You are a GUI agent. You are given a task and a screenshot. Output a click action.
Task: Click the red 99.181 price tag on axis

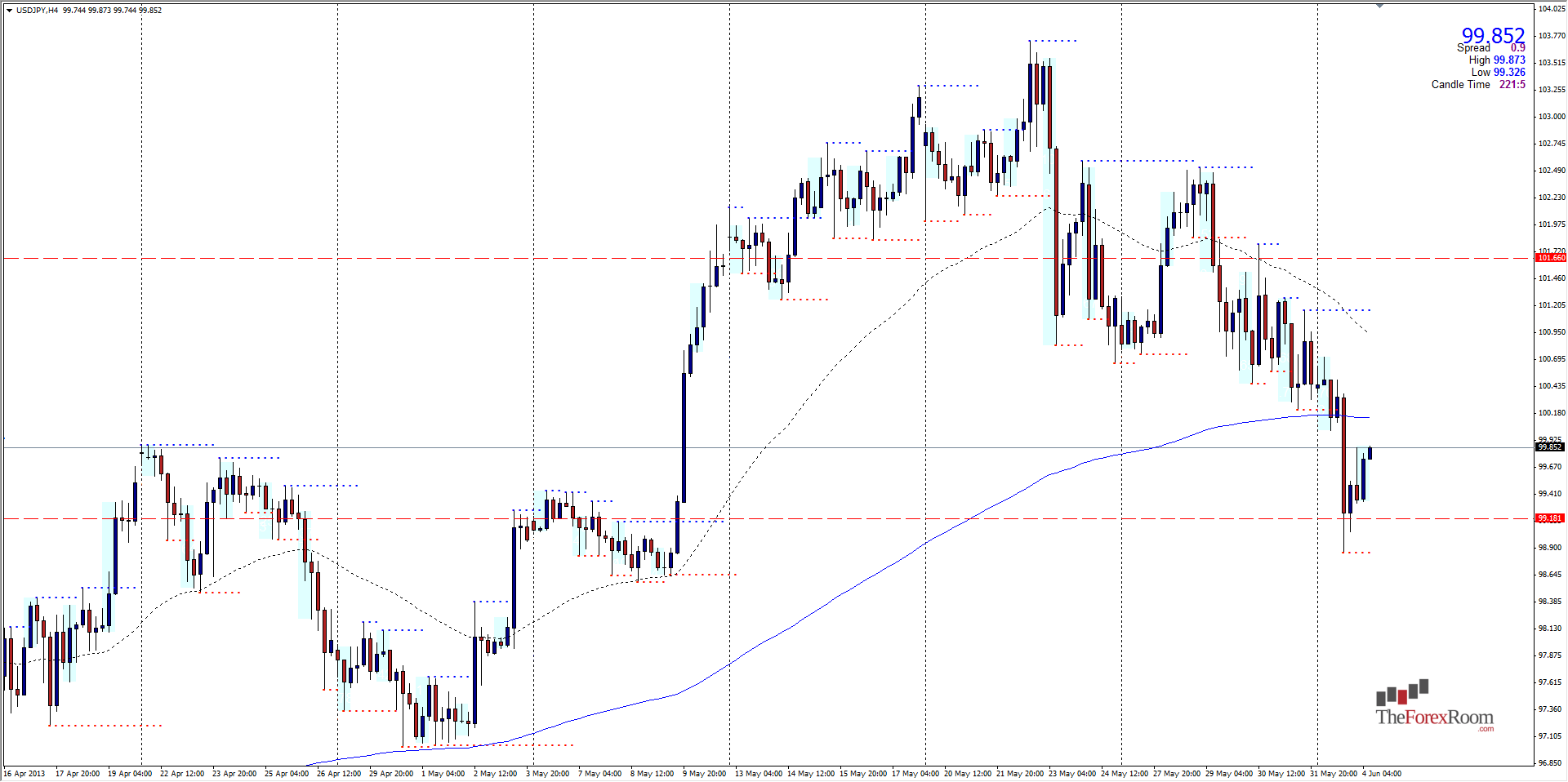point(1549,518)
